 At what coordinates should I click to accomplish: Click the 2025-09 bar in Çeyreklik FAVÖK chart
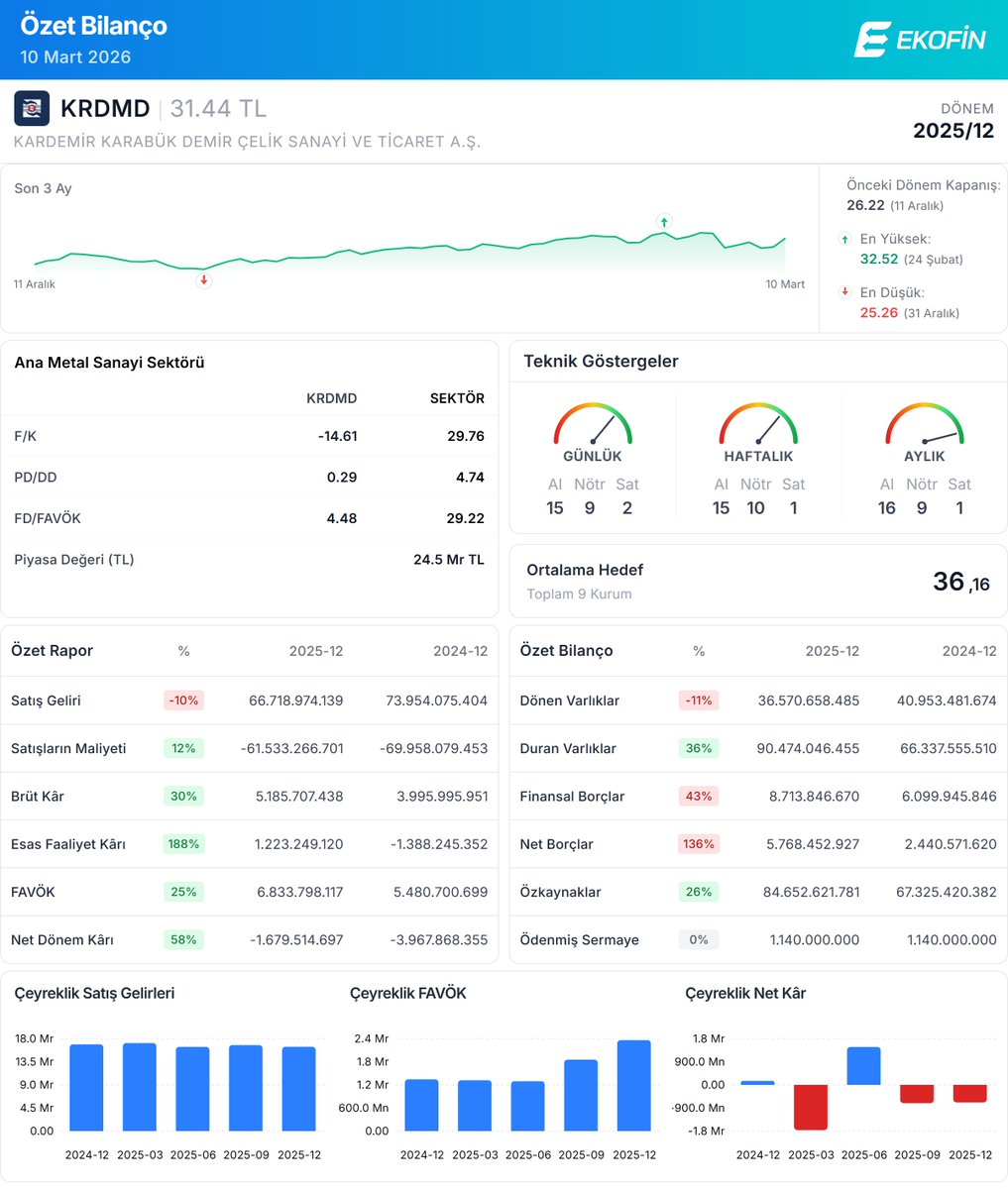tap(581, 1096)
